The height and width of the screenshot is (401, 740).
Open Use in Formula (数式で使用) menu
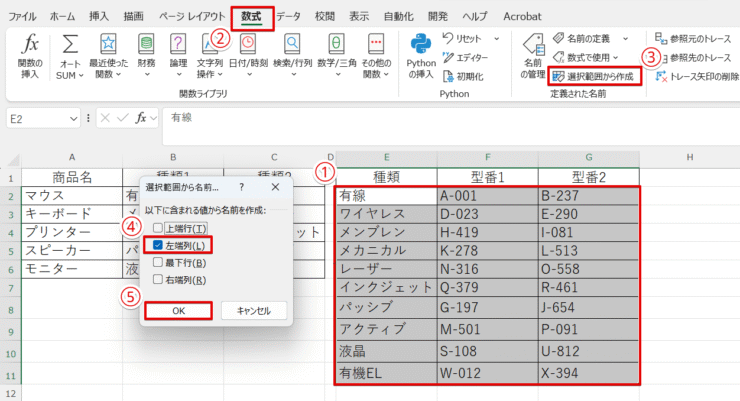586,58
